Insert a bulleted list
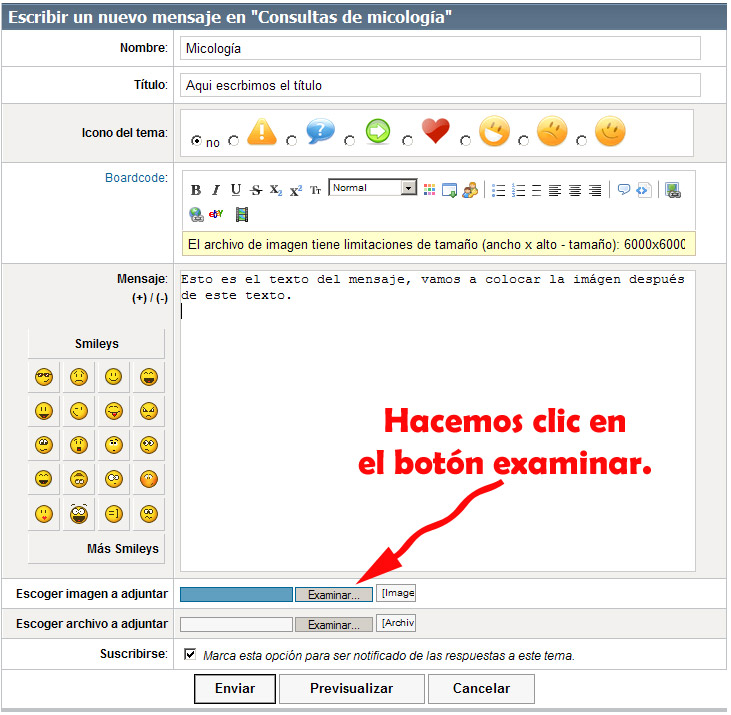This screenshot has height=715, width=731. pos(498,190)
